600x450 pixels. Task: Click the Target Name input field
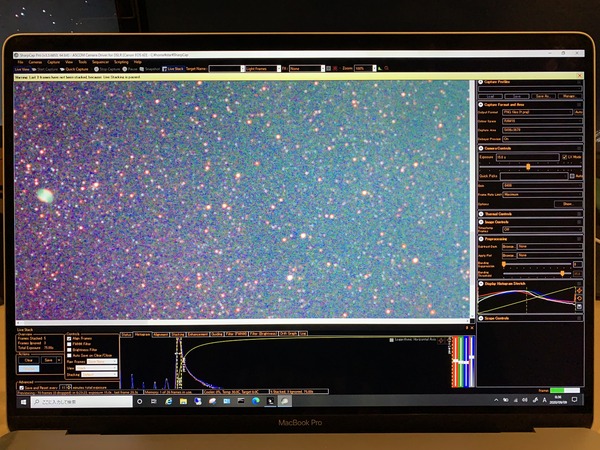coord(227,68)
